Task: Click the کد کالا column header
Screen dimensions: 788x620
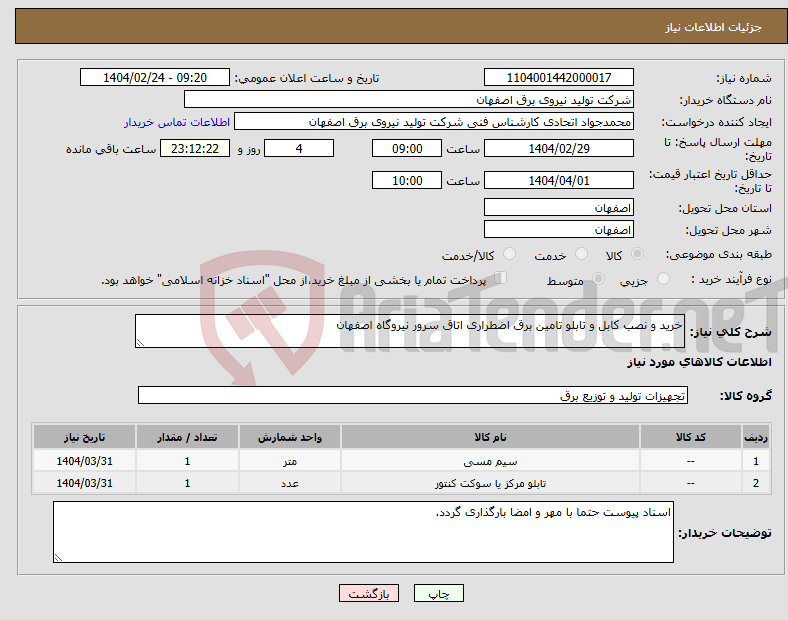Action: 691,437
